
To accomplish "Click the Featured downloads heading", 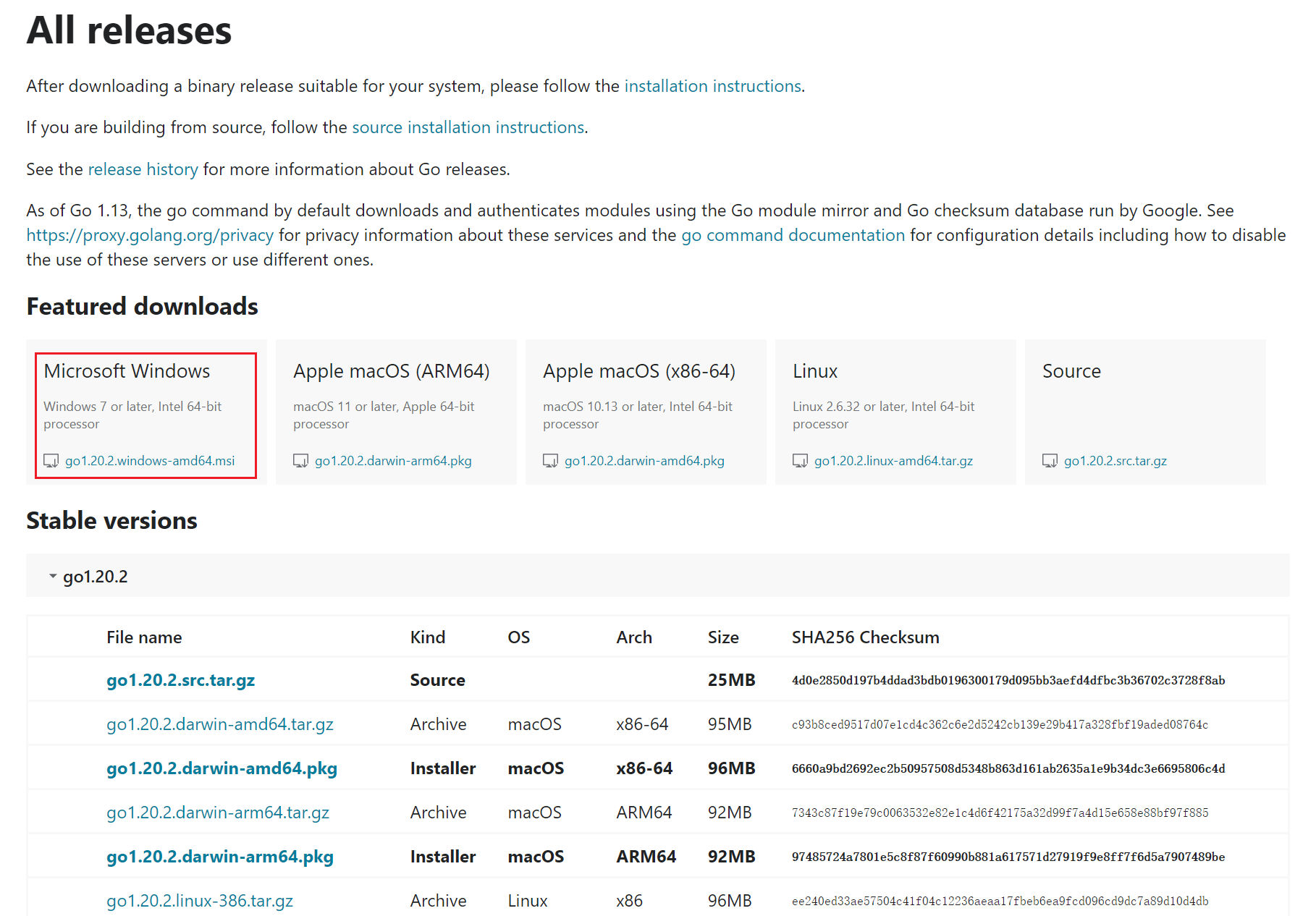I will click(x=142, y=306).
